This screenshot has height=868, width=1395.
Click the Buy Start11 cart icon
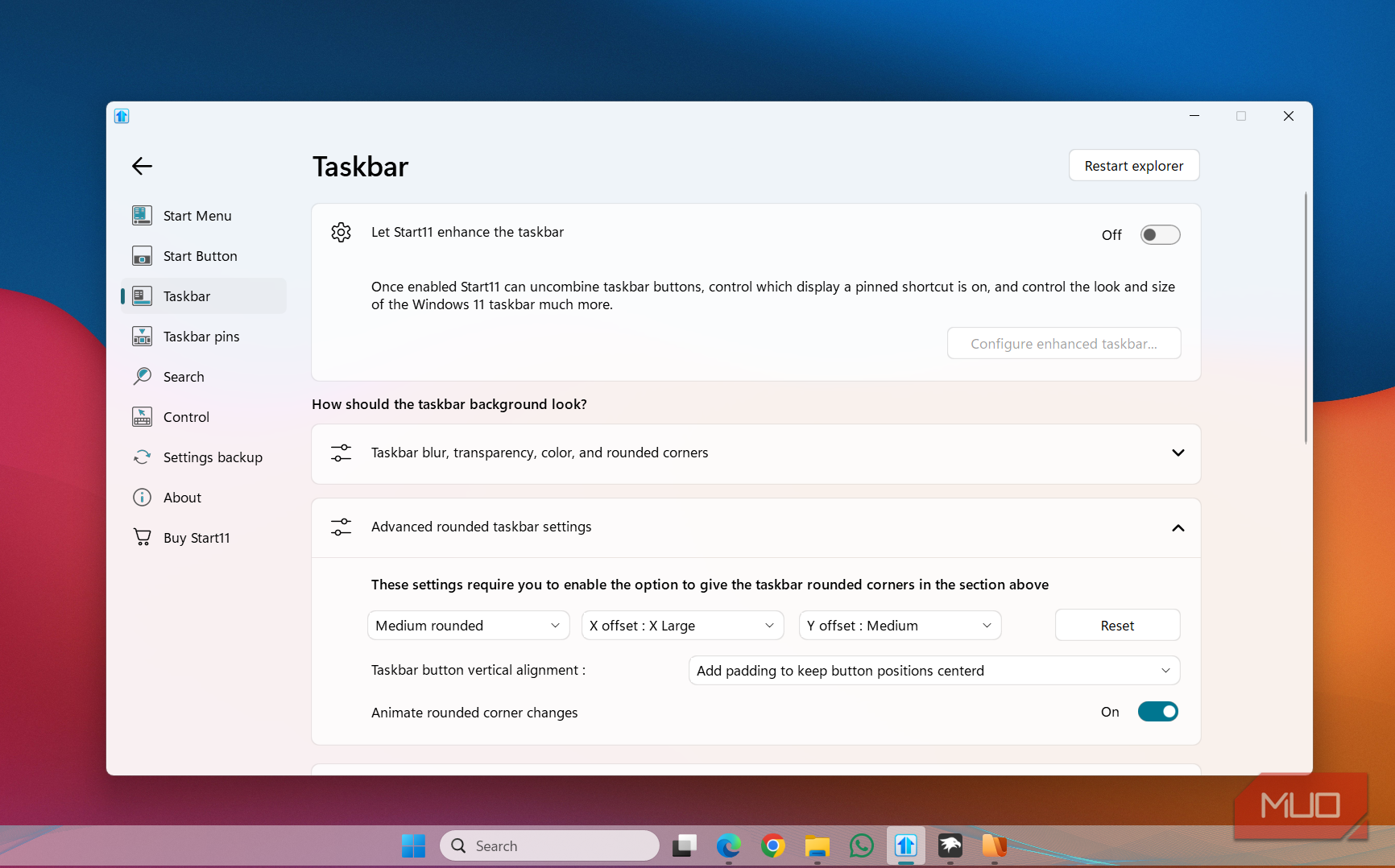[x=142, y=537]
